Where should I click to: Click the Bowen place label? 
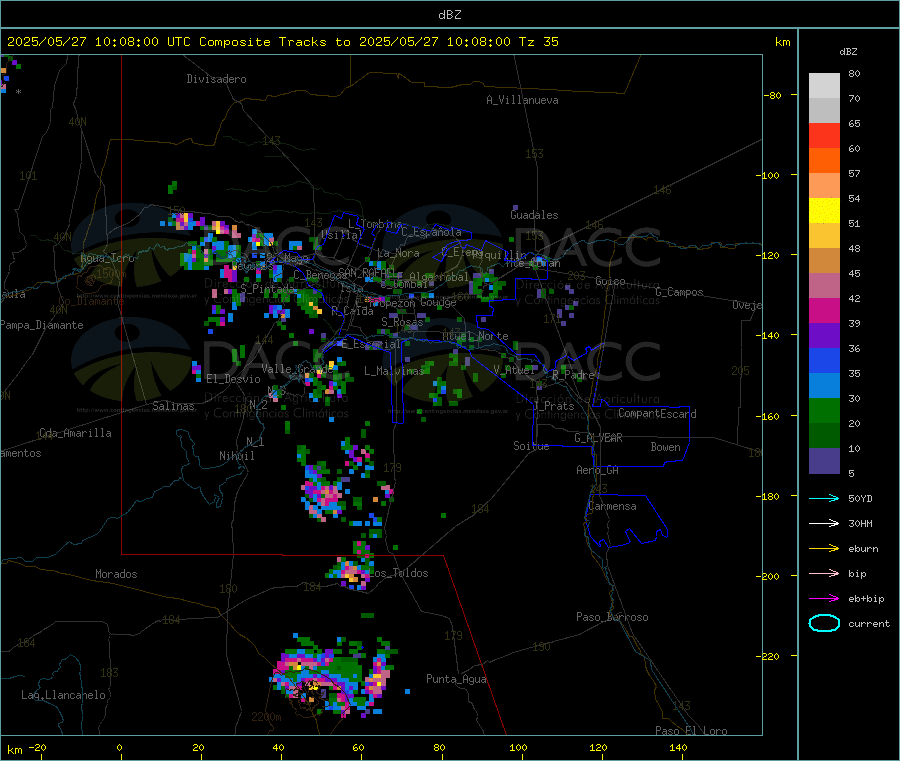coord(665,447)
